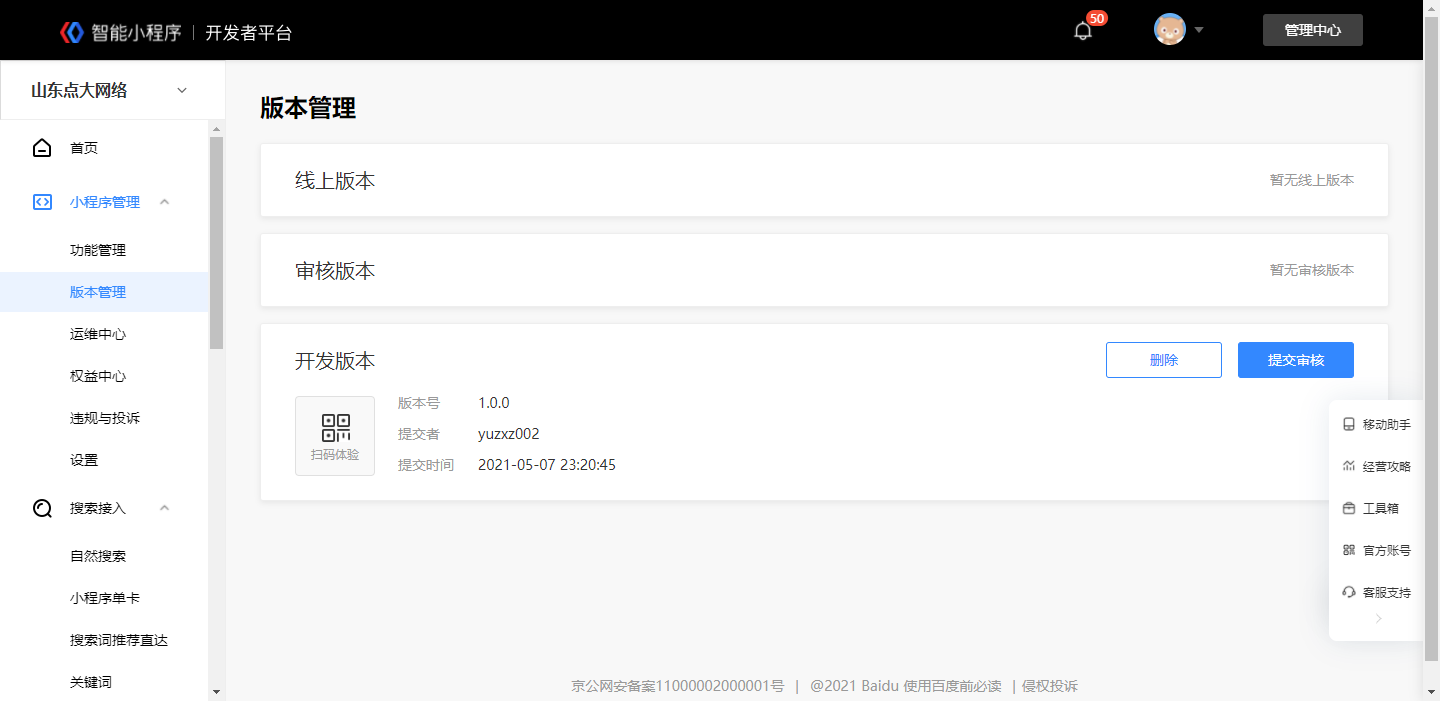Open the 扫码体验 QR code tile
The height and width of the screenshot is (701, 1440).
[x=335, y=436]
